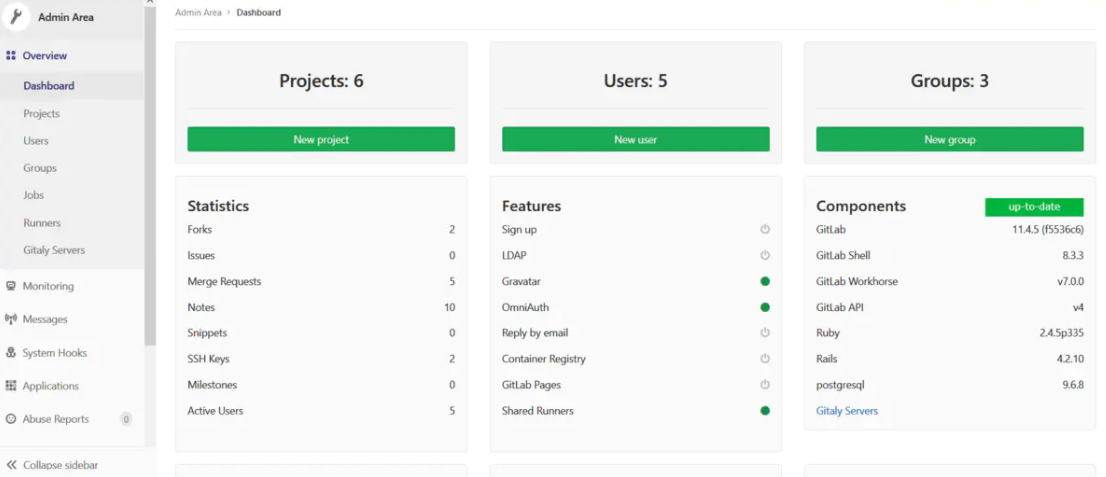1106x477 pixels.
Task: Click the OmniAuth green status dot
Action: 765,308
